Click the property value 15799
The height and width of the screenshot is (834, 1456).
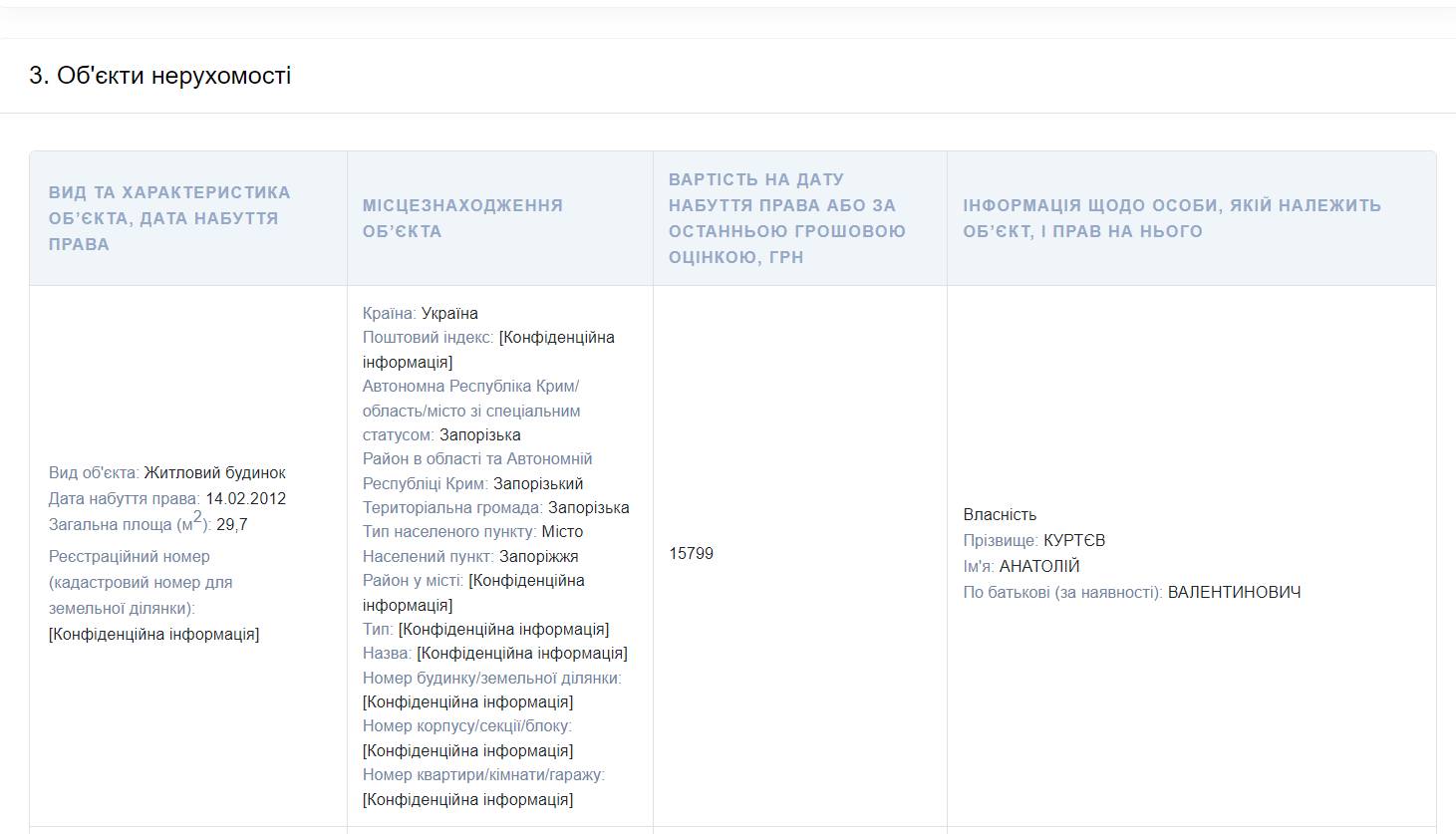[691, 553]
